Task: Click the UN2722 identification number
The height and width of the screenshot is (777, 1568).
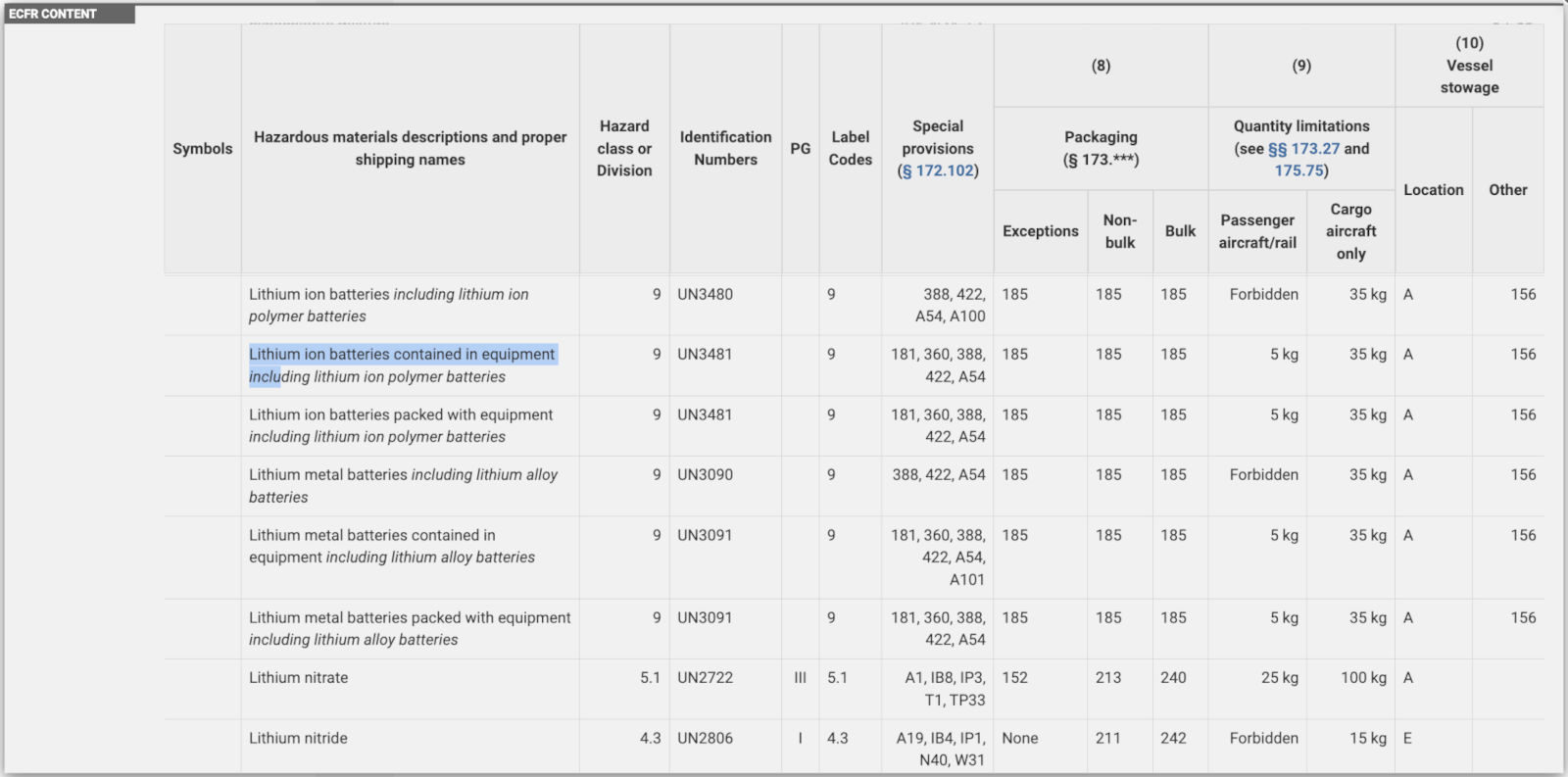Action: [705, 678]
